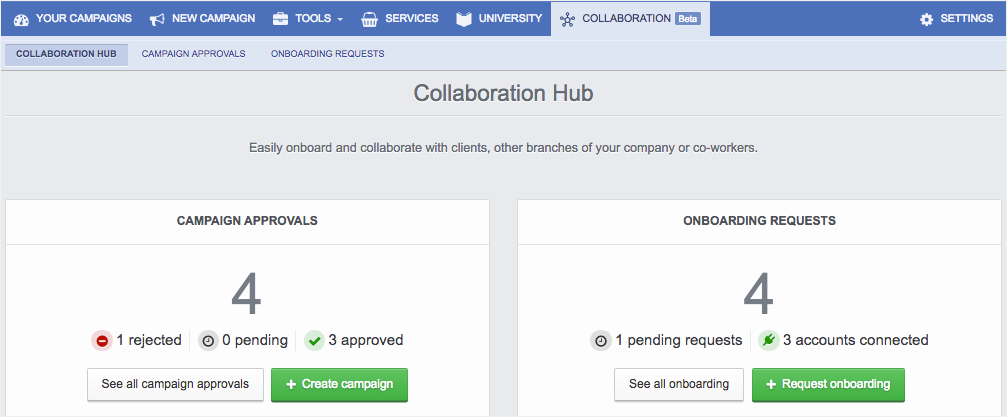Image resolution: width=1007 pixels, height=417 pixels.
Task: Expand the Tools dropdown arrow
Action: pos(340,19)
